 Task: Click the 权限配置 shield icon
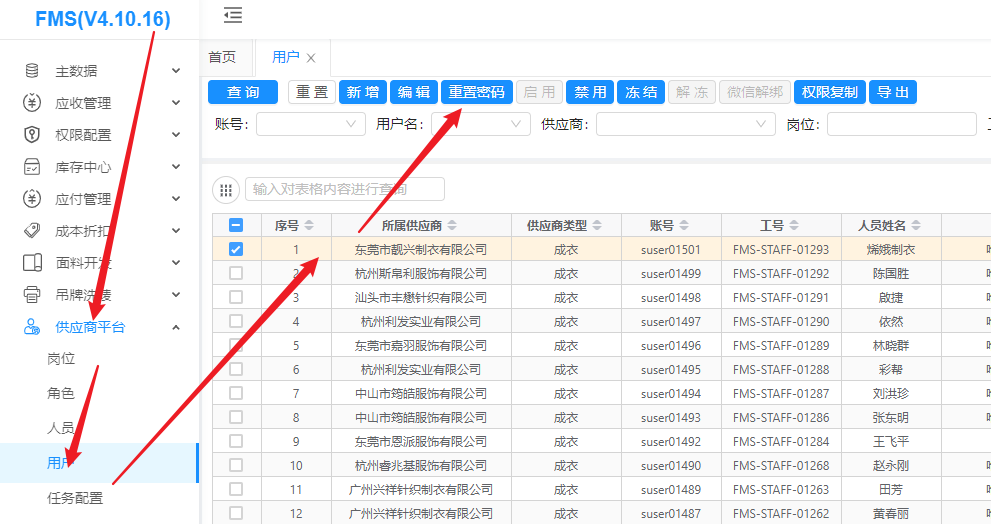pos(32,135)
